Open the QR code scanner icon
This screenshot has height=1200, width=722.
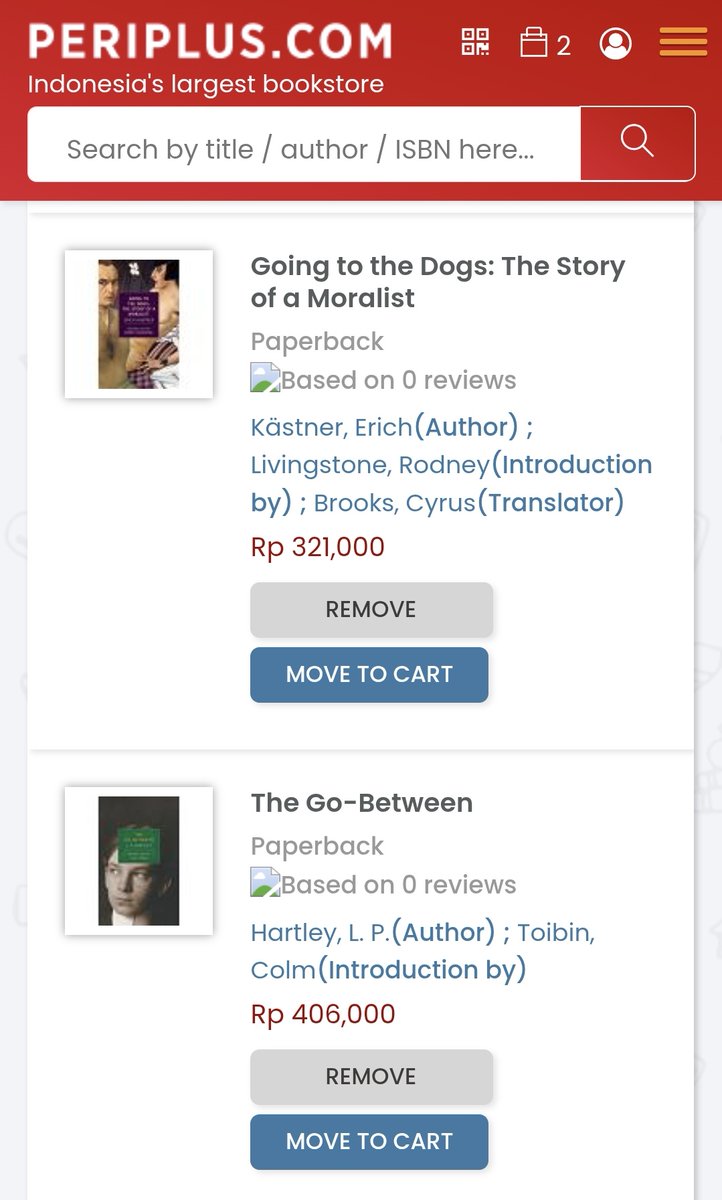pos(475,43)
